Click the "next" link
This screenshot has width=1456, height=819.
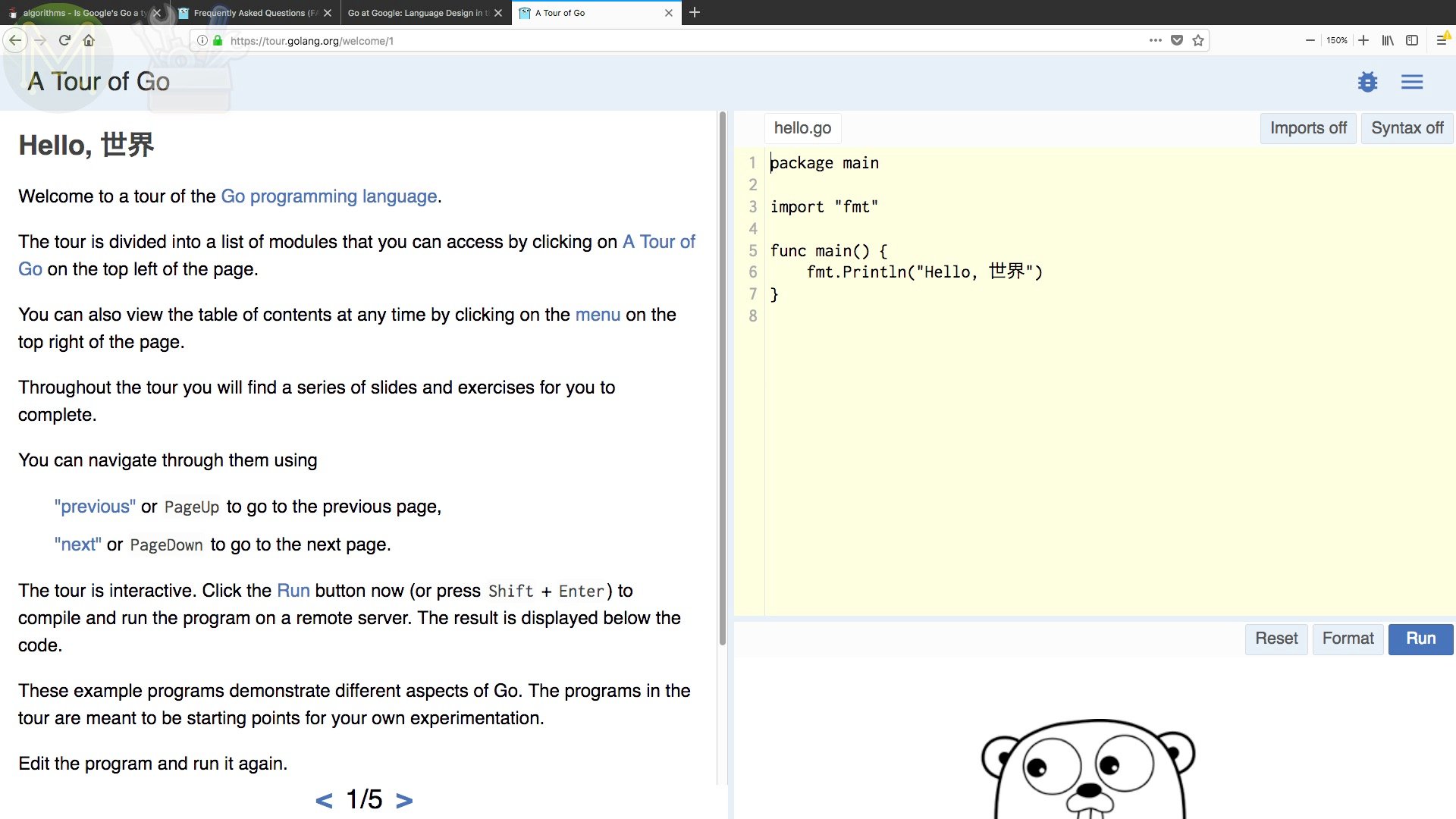tap(77, 544)
